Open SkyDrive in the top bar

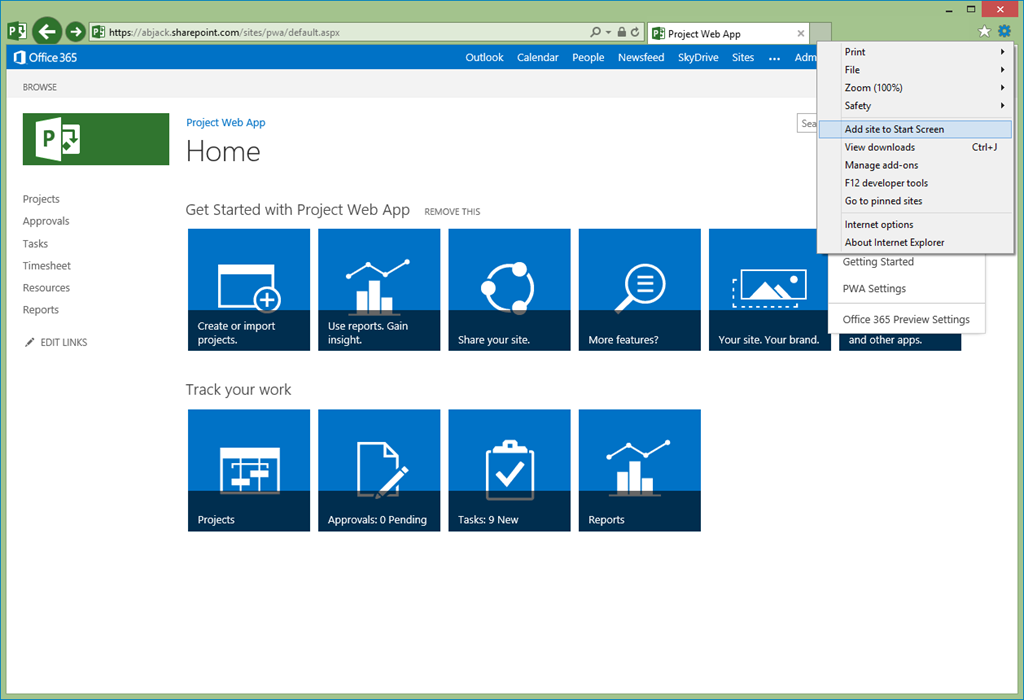[697, 57]
